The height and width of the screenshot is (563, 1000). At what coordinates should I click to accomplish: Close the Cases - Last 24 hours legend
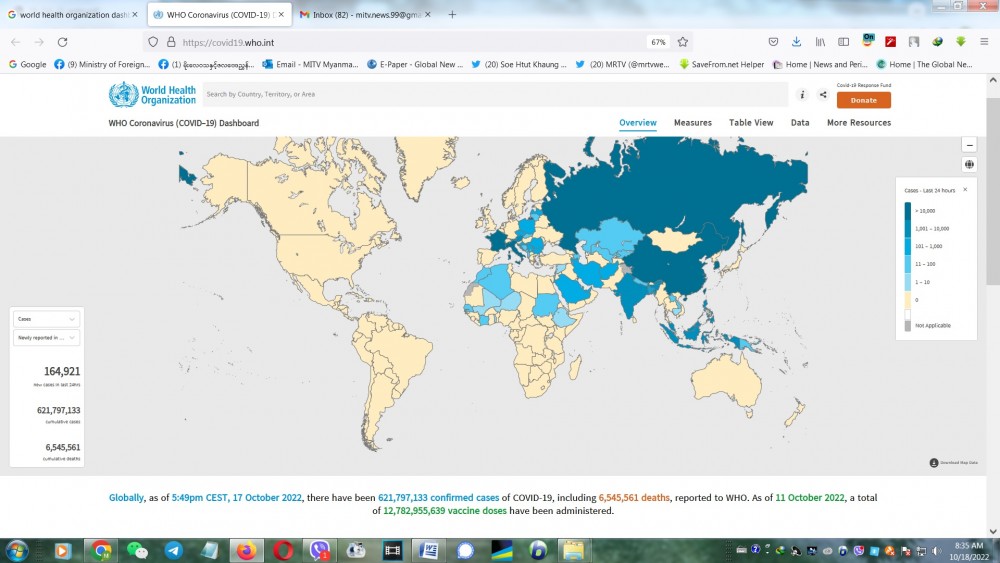click(965, 189)
